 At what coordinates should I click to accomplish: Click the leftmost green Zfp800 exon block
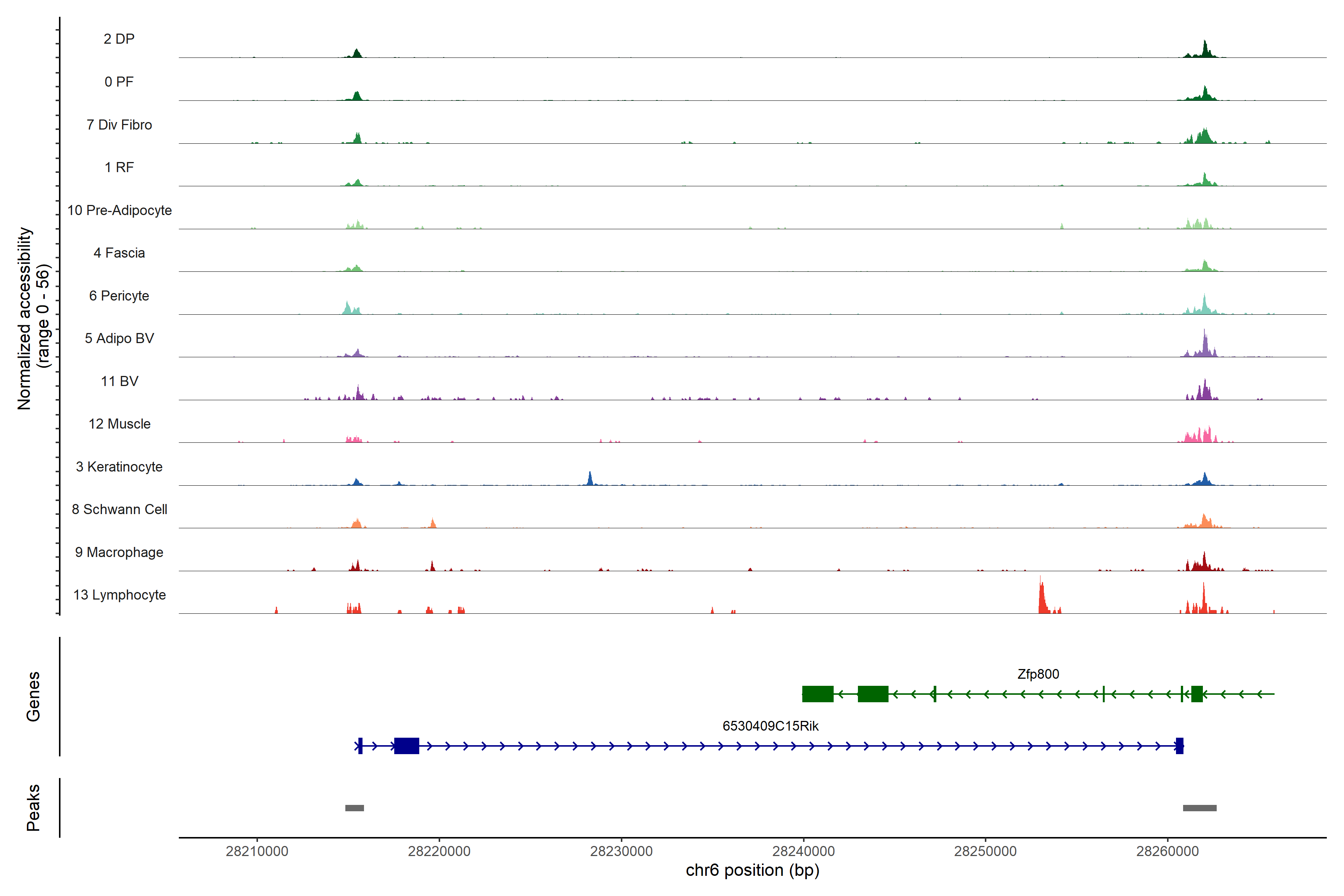tap(817, 694)
